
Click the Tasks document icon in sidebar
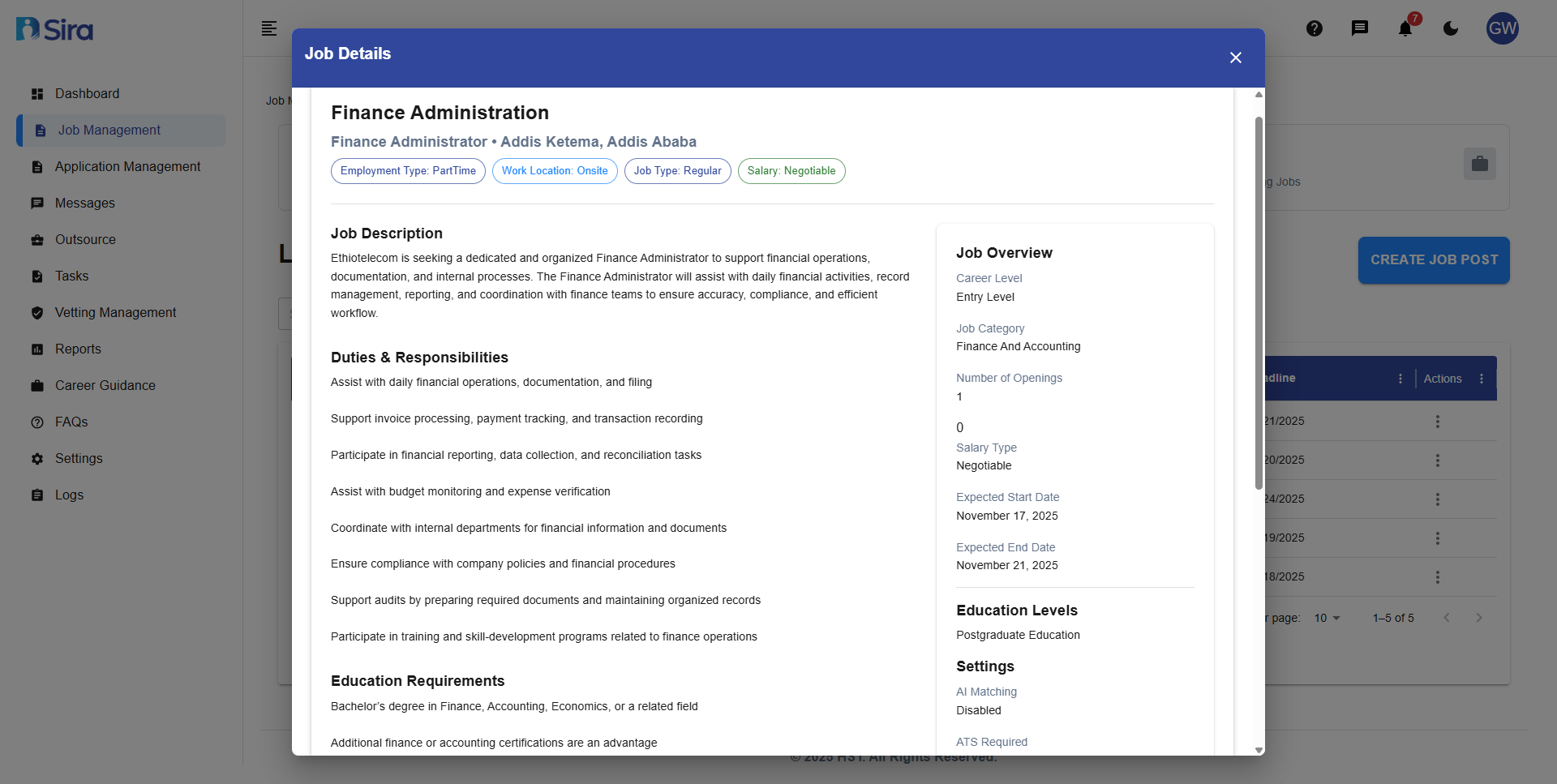(37, 276)
